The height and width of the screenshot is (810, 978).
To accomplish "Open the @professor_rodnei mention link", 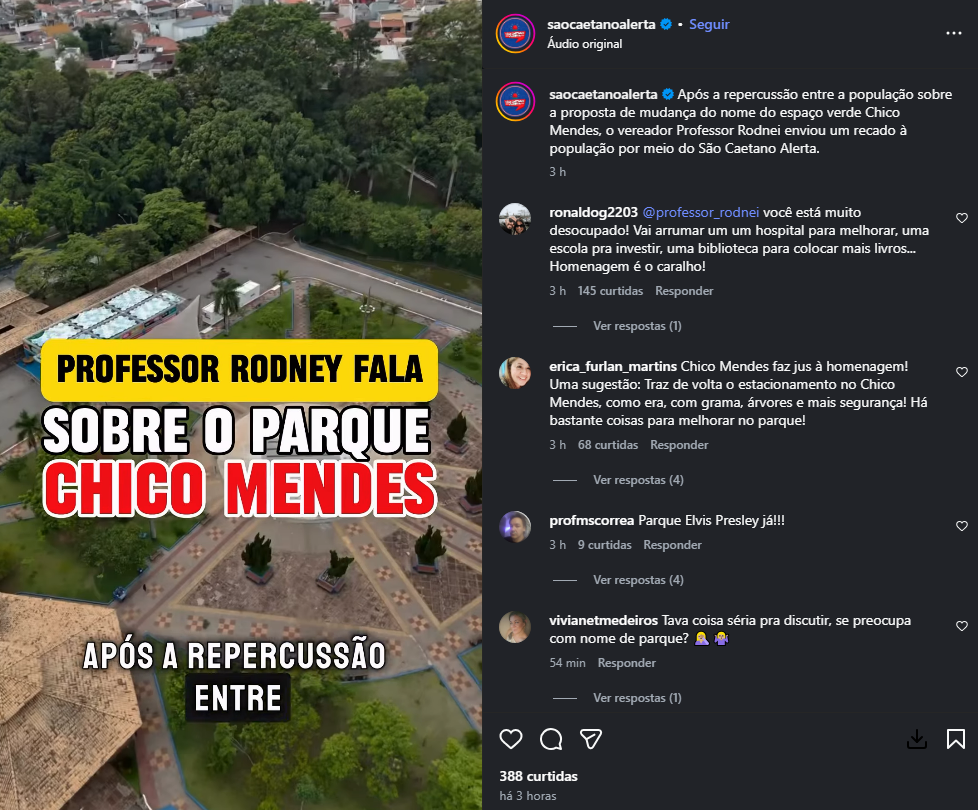I will click(700, 213).
